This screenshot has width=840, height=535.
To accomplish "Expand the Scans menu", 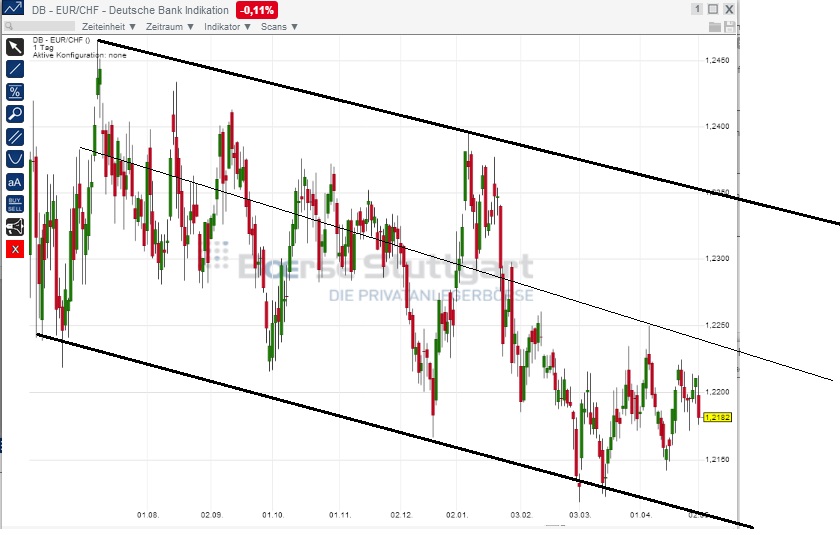I will pyautogui.click(x=279, y=27).
